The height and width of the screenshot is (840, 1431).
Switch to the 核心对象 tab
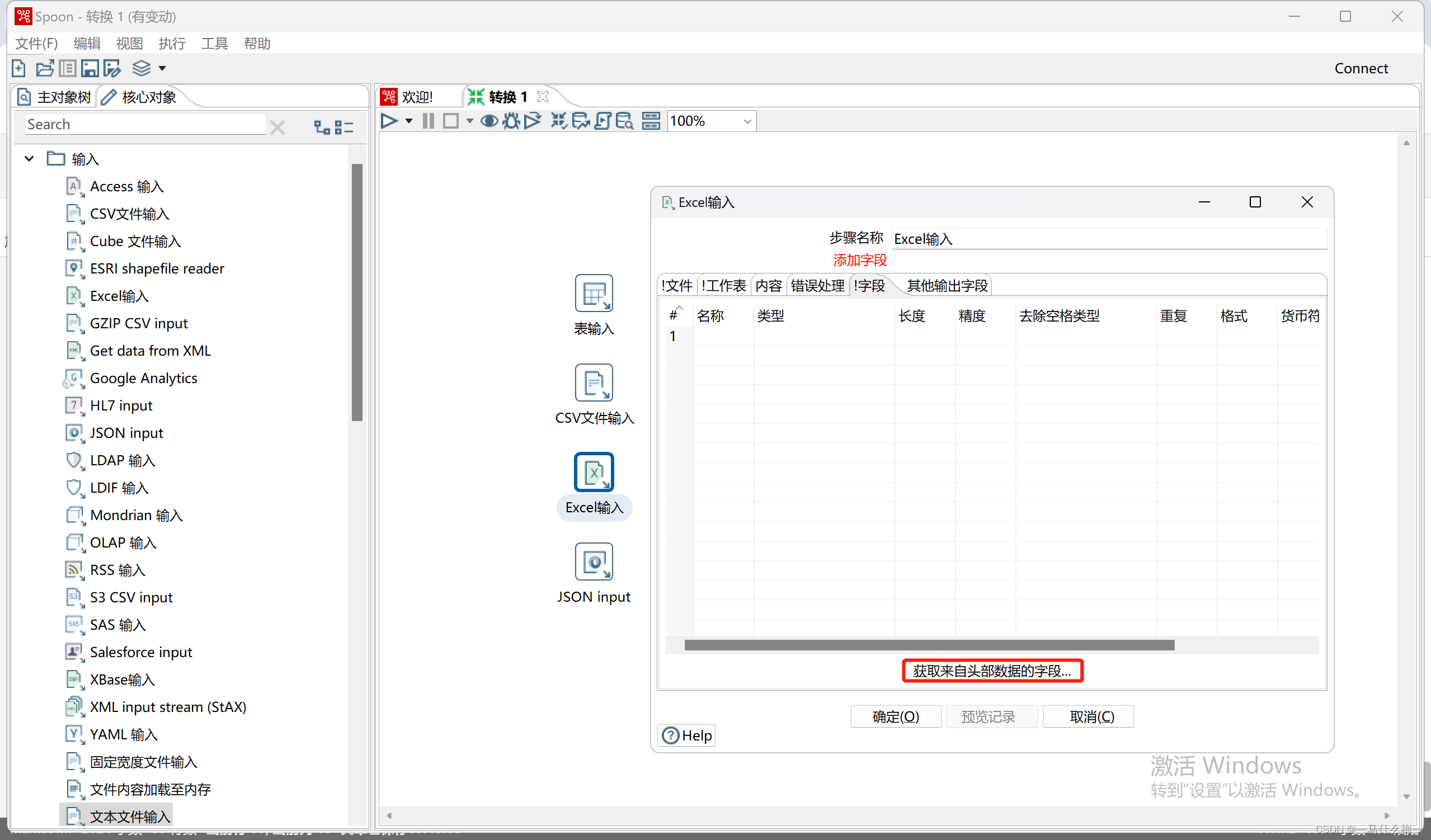140,97
